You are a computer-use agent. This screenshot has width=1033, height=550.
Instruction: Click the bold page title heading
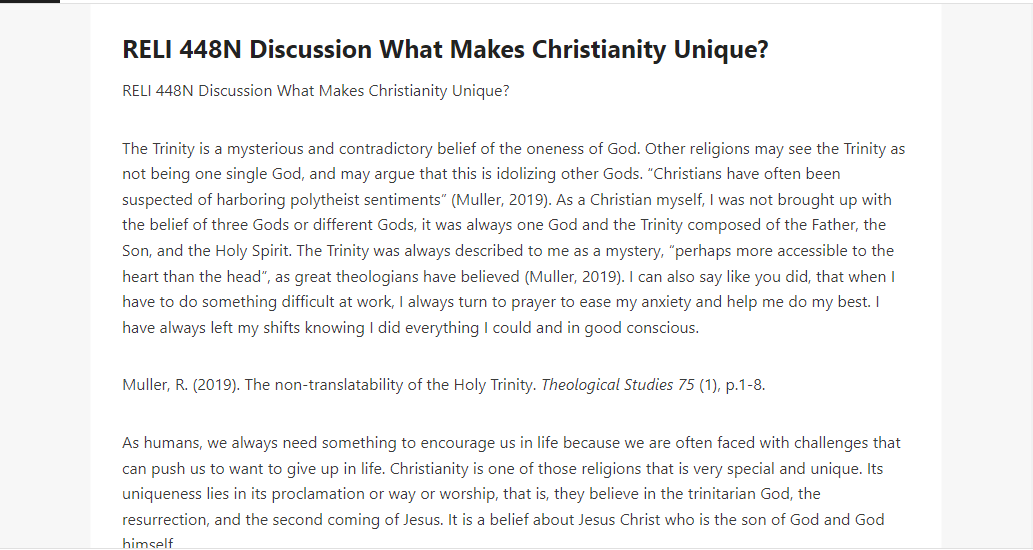[445, 49]
